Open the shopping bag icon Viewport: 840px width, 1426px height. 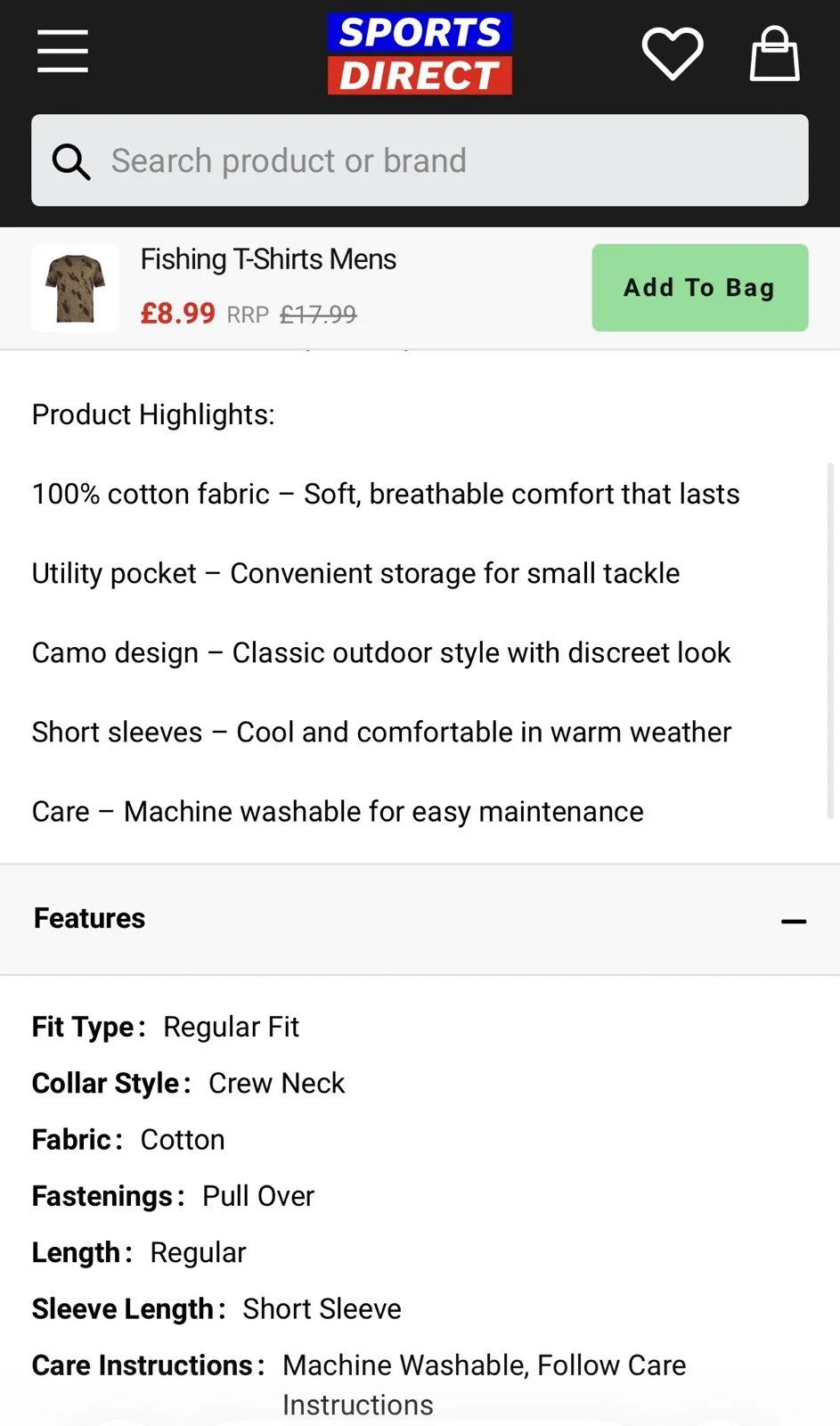(x=774, y=53)
